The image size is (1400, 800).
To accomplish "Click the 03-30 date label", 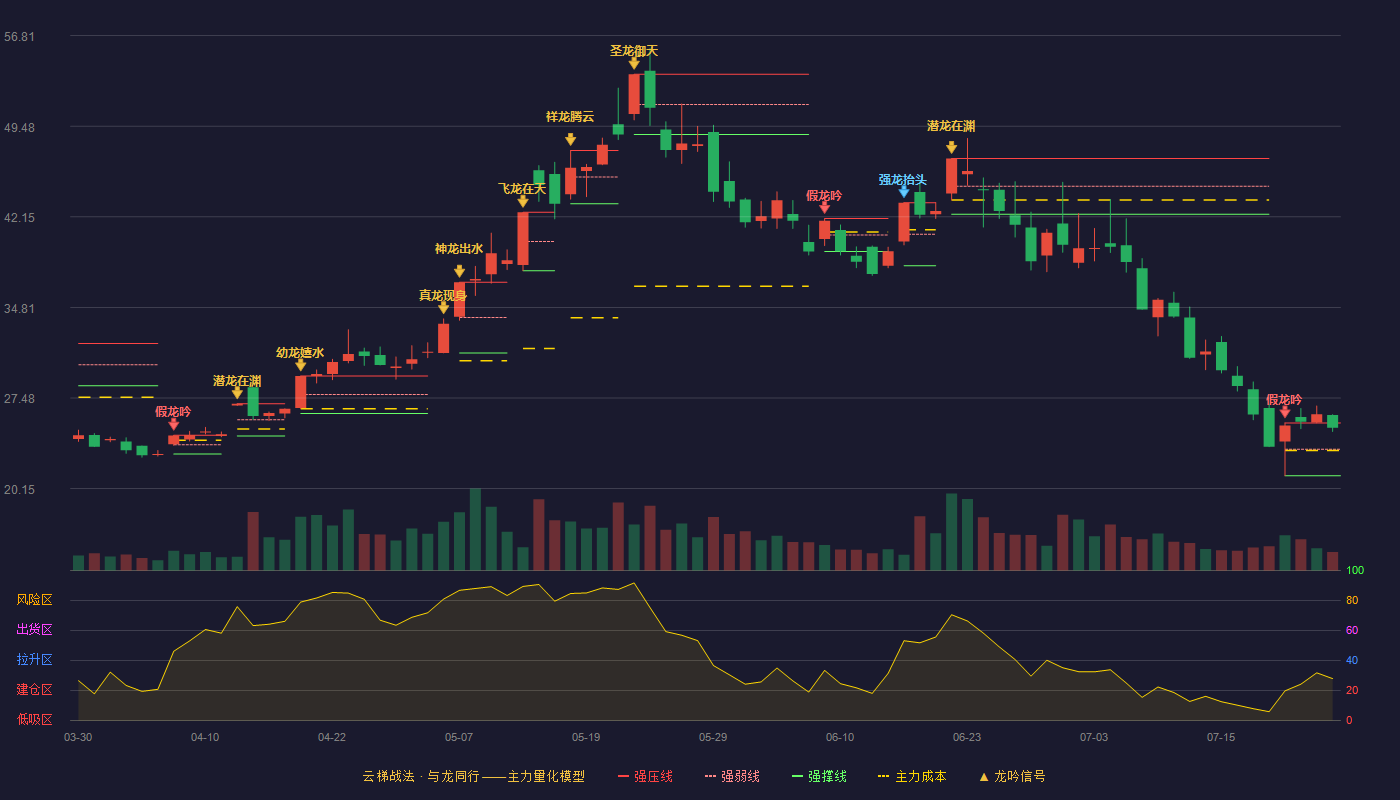I will [x=78, y=737].
